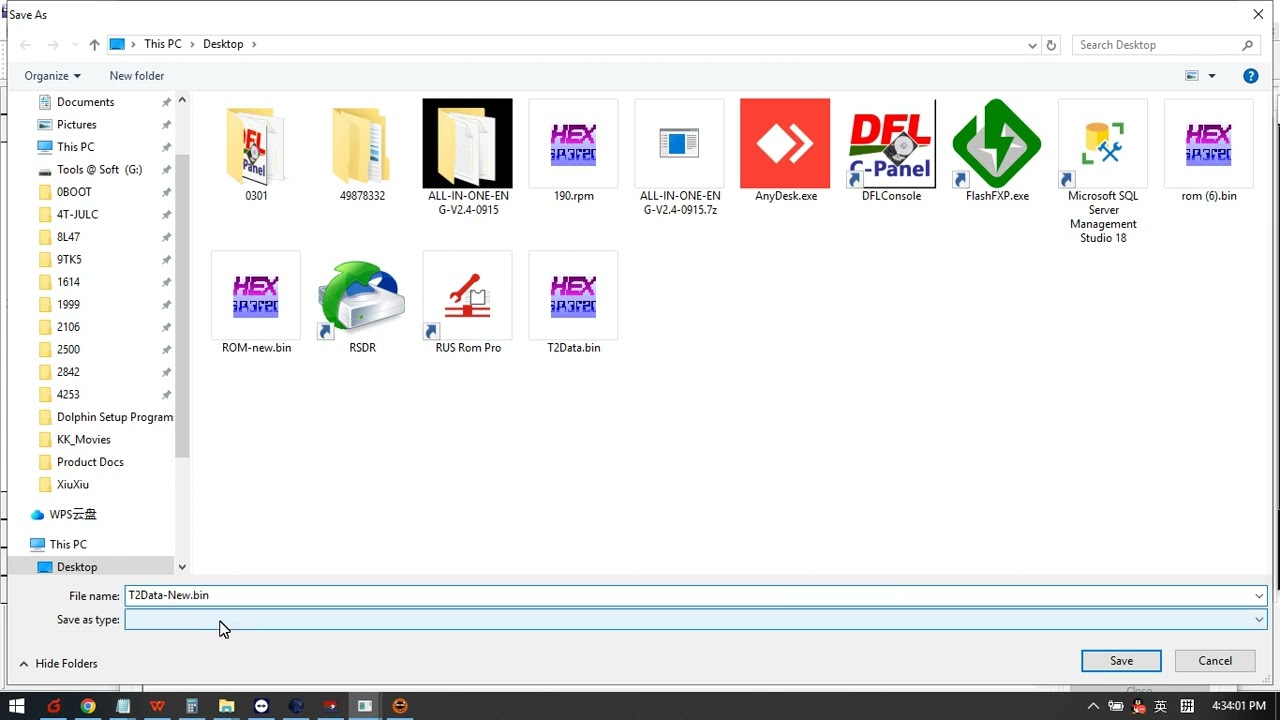The width and height of the screenshot is (1280, 720).
Task: Open the Save as type dropdown
Action: point(1259,620)
